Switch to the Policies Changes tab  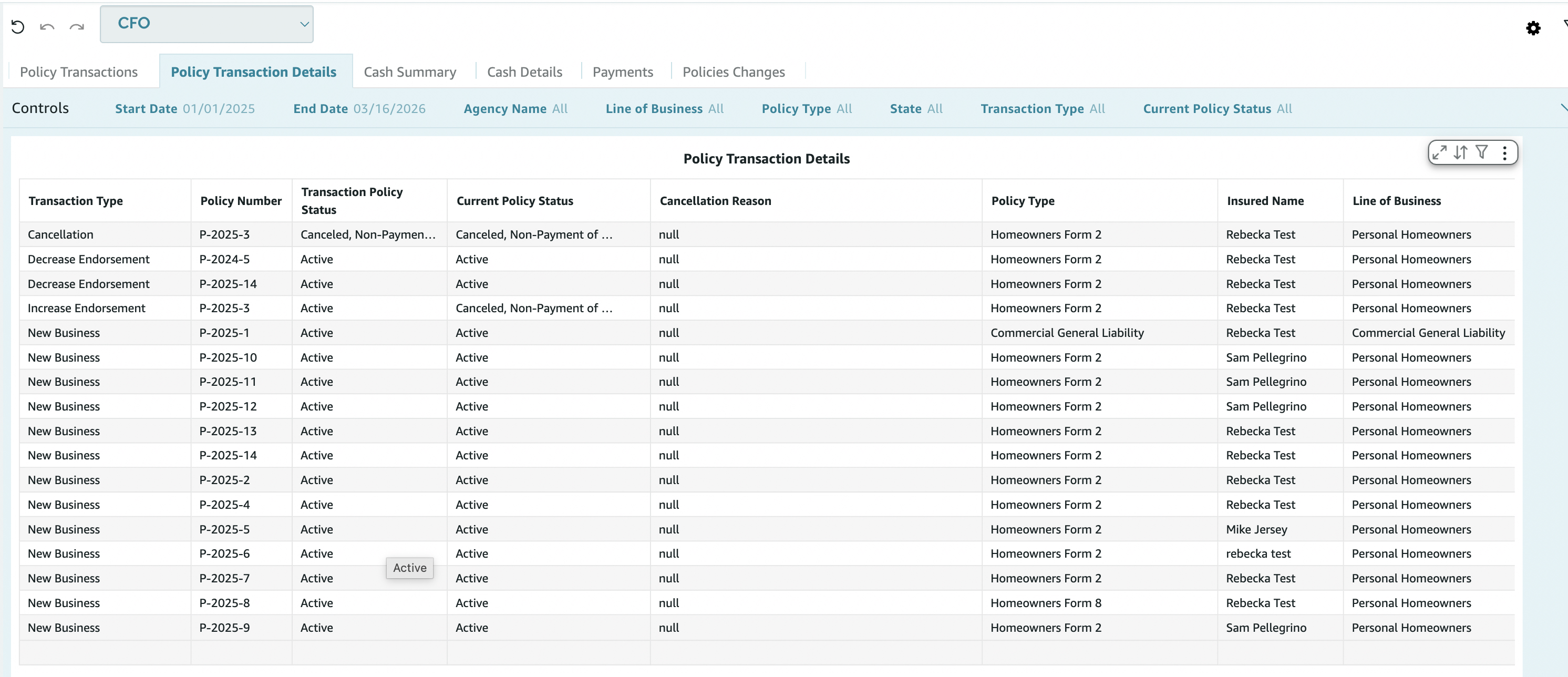pos(734,72)
